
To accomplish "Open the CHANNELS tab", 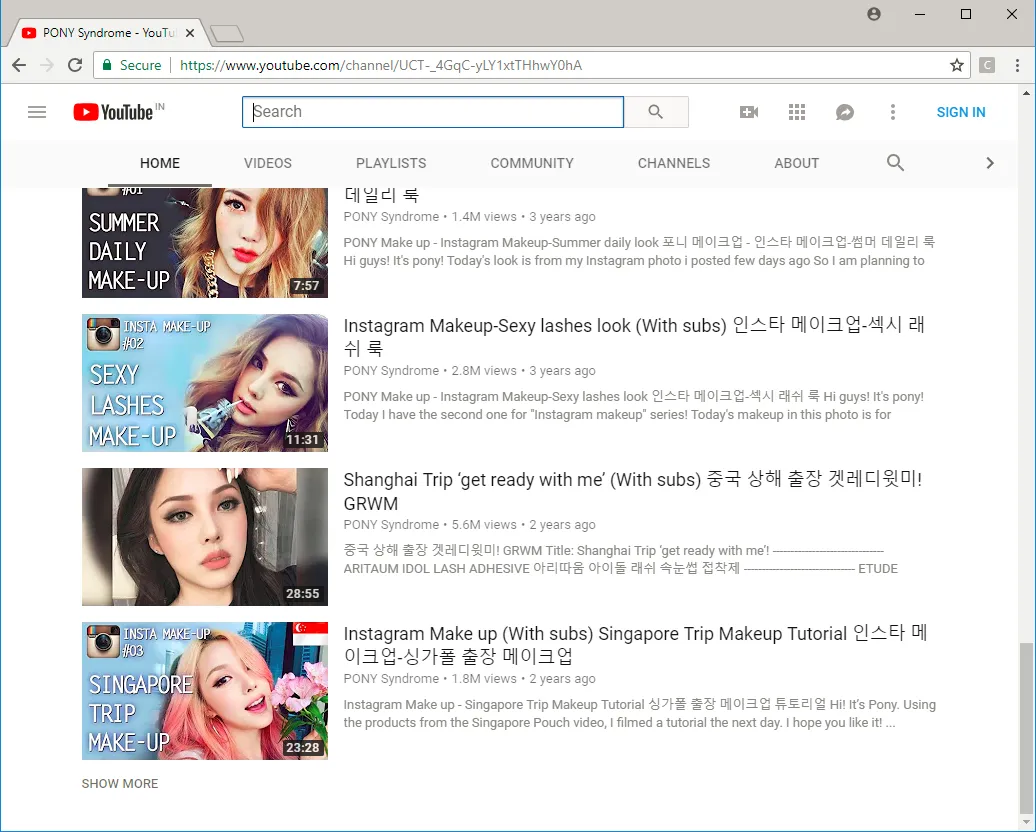I will [x=674, y=163].
